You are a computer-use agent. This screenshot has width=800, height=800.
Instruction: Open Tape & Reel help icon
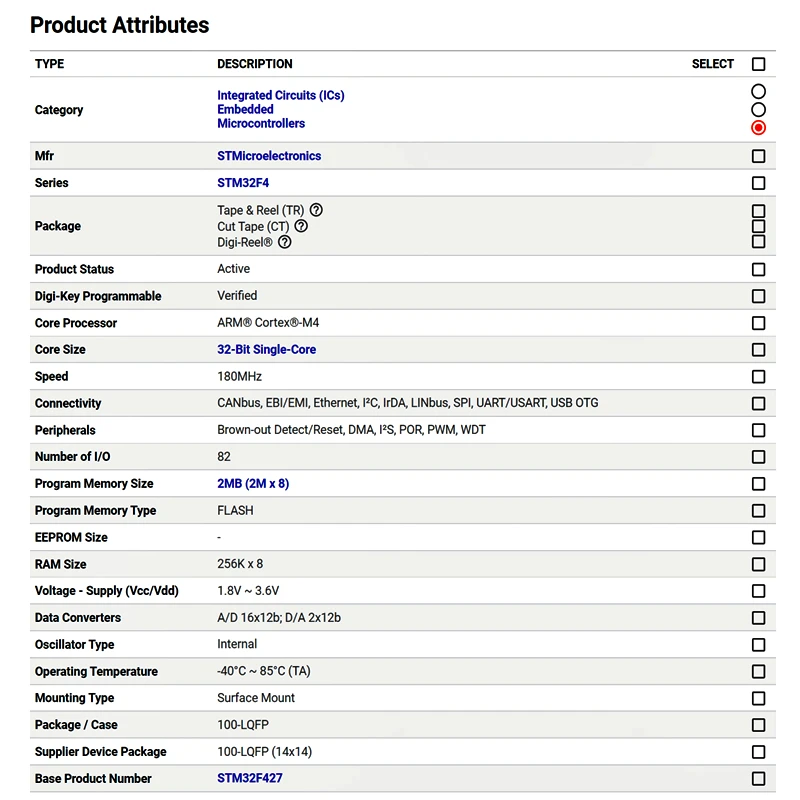(x=316, y=210)
